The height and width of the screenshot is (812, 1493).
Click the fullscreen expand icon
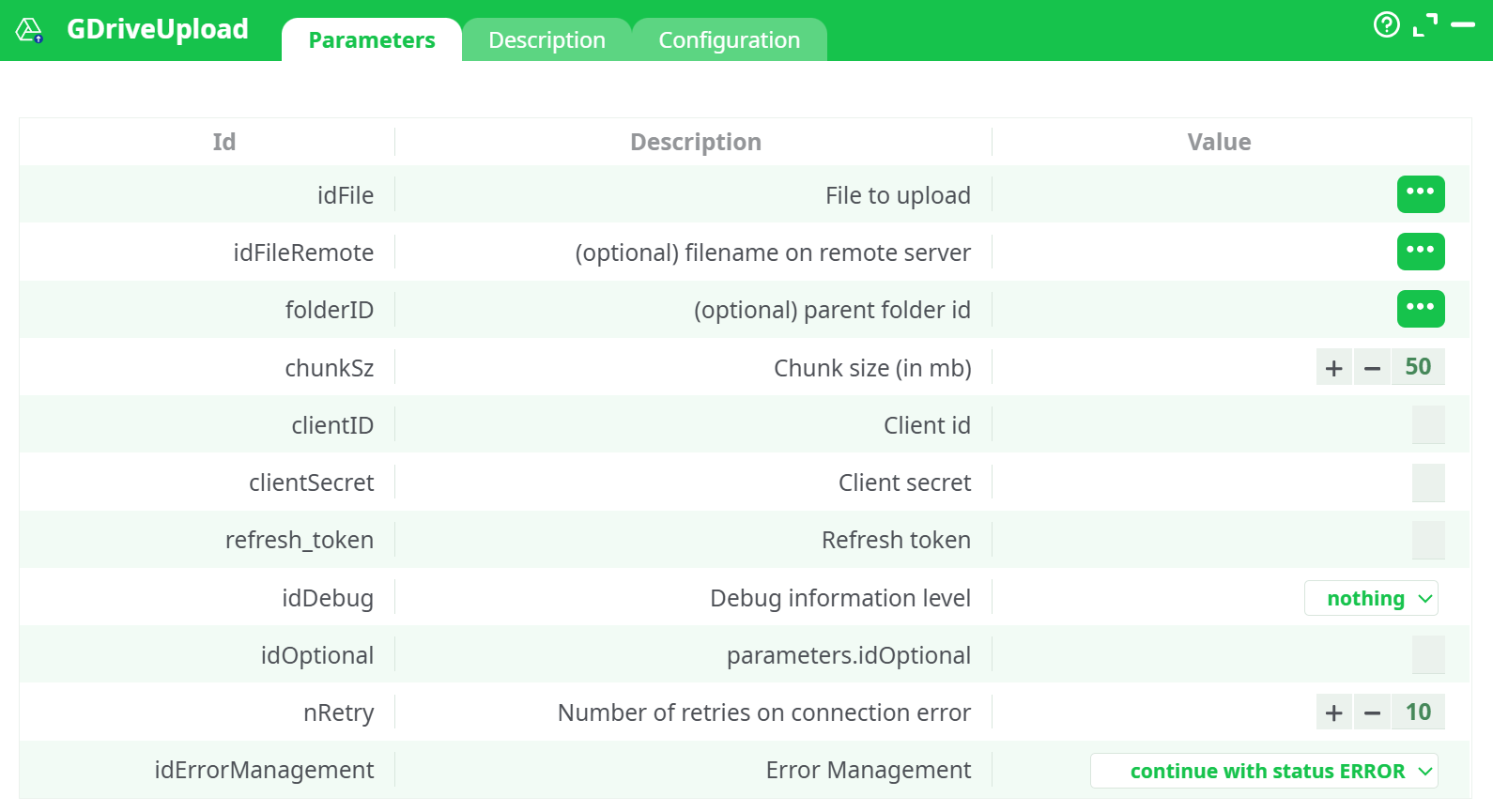(1424, 25)
